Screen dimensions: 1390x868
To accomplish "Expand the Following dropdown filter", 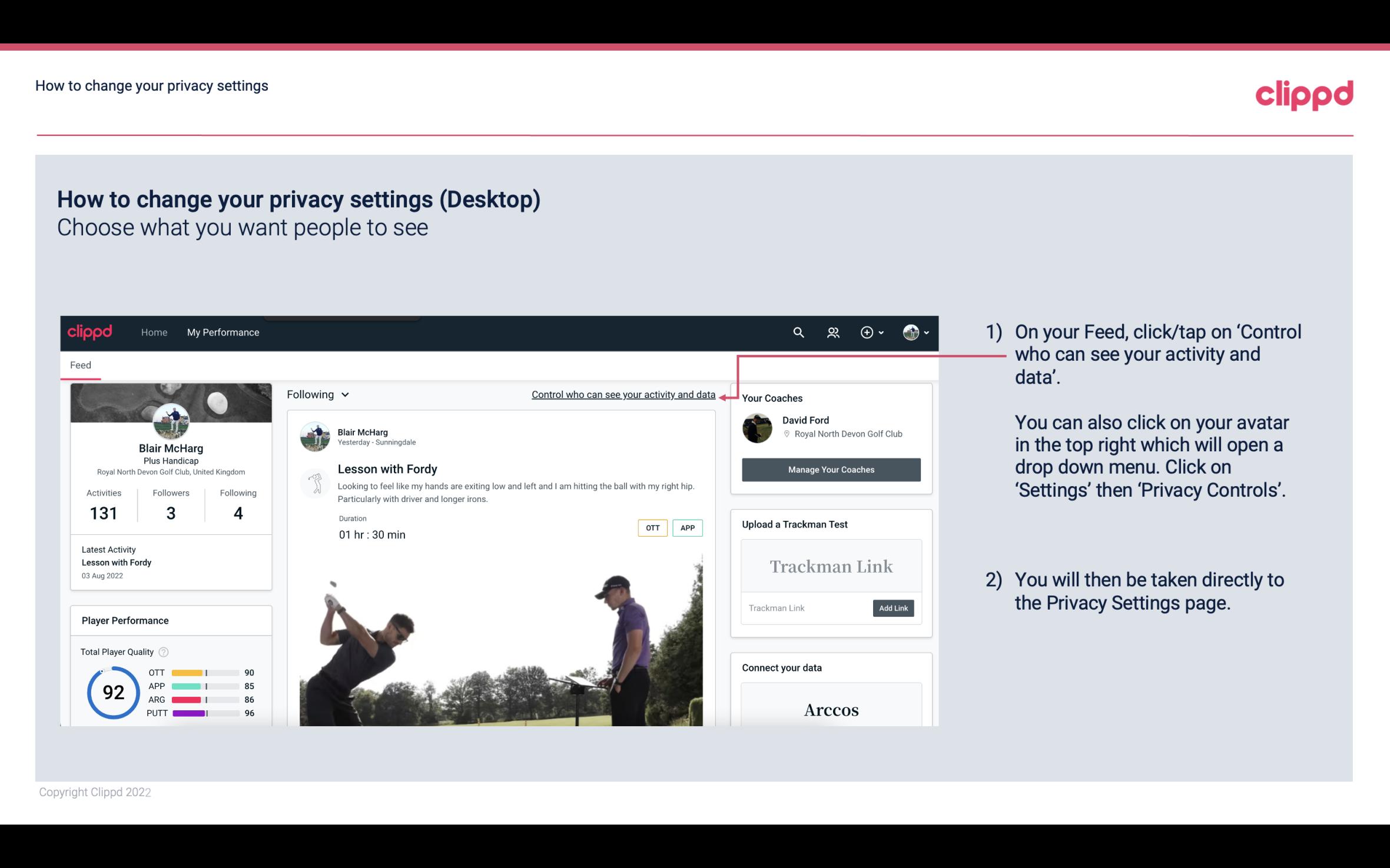I will click(318, 394).
